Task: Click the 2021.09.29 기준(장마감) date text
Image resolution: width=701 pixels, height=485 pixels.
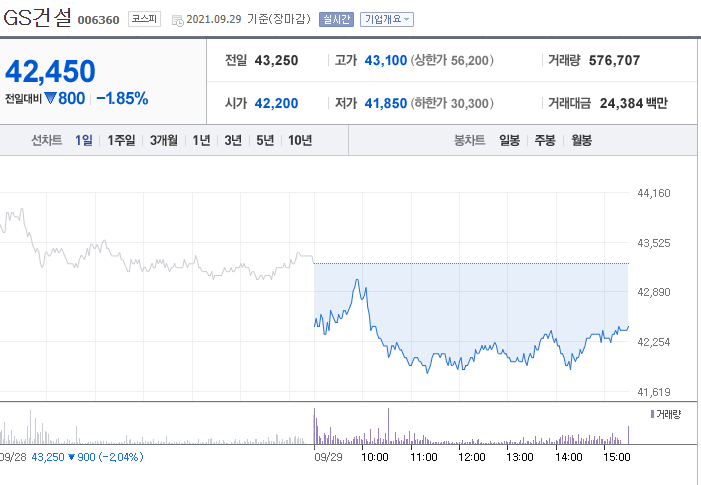Action: (248, 19)
